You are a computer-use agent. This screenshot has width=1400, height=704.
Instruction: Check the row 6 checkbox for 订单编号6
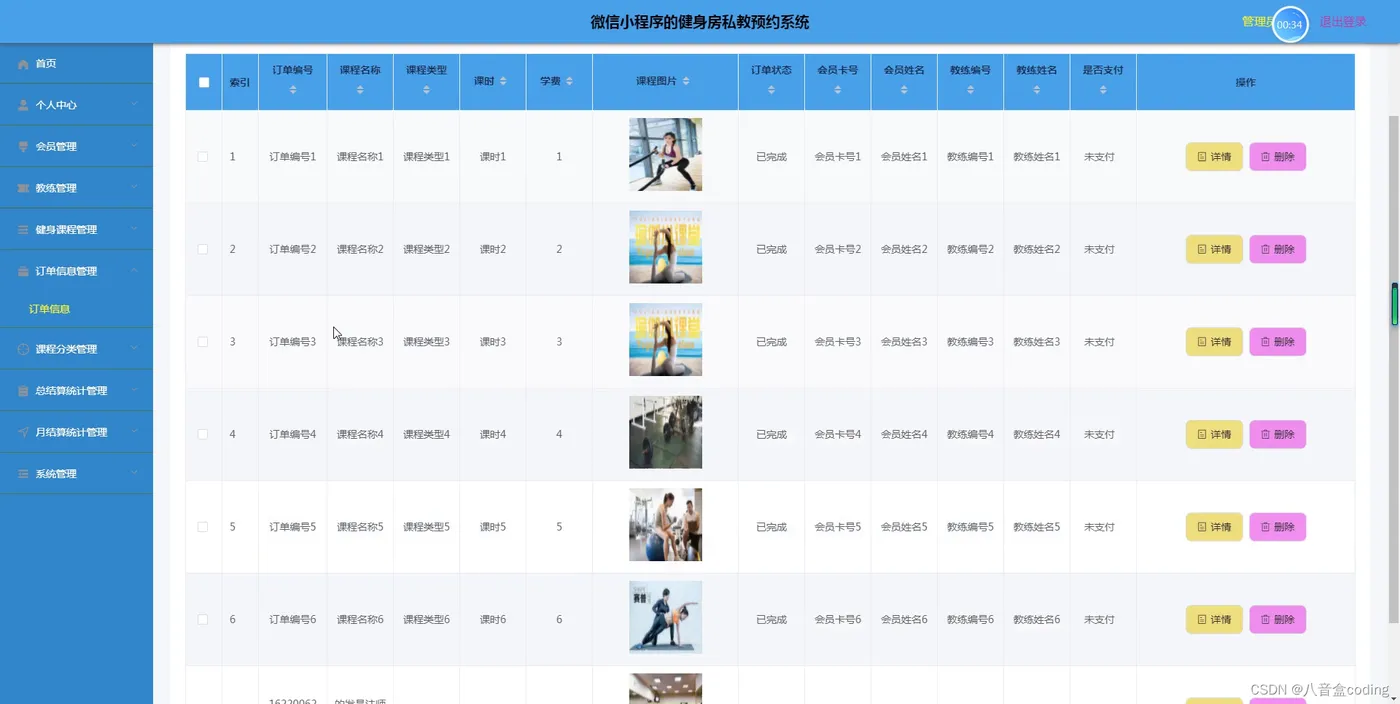tap(203, 620)
